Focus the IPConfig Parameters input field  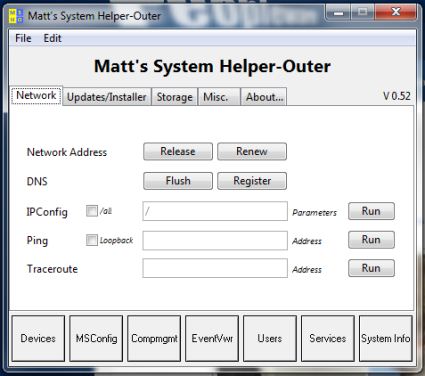pos(215,211)
